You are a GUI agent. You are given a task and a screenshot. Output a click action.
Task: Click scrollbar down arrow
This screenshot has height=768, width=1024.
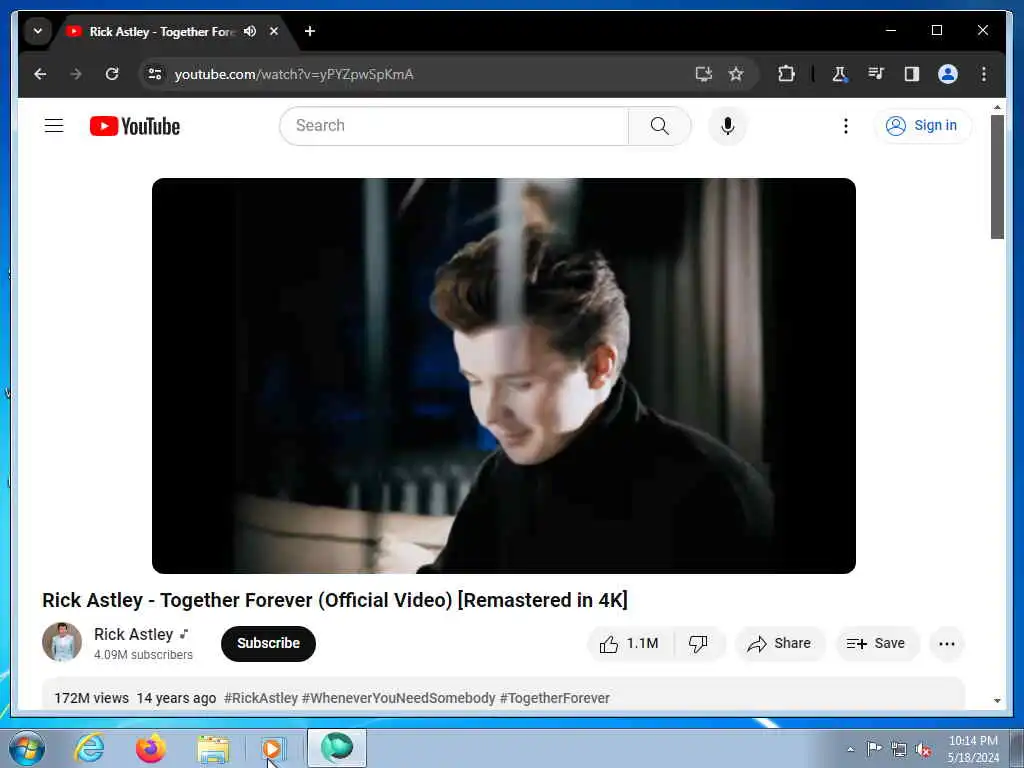tap(997, 701)
